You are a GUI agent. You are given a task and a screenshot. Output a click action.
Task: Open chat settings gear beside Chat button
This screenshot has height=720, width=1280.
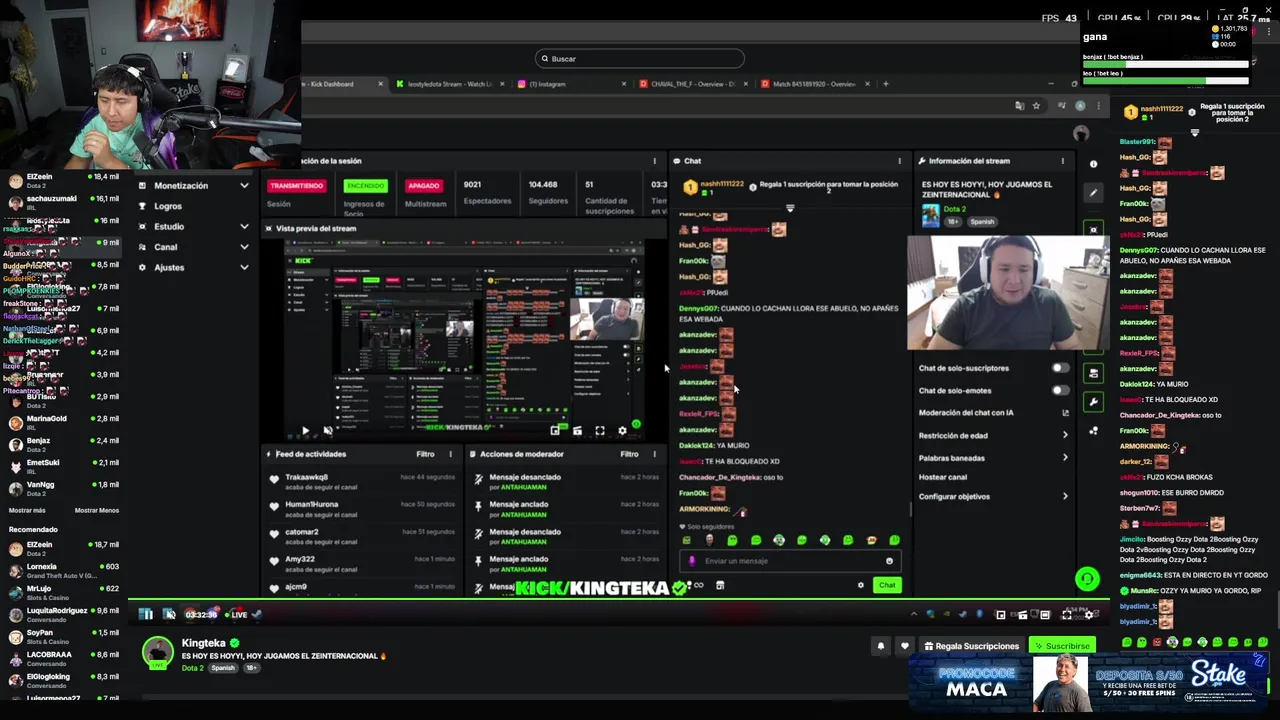coord(861,585)
